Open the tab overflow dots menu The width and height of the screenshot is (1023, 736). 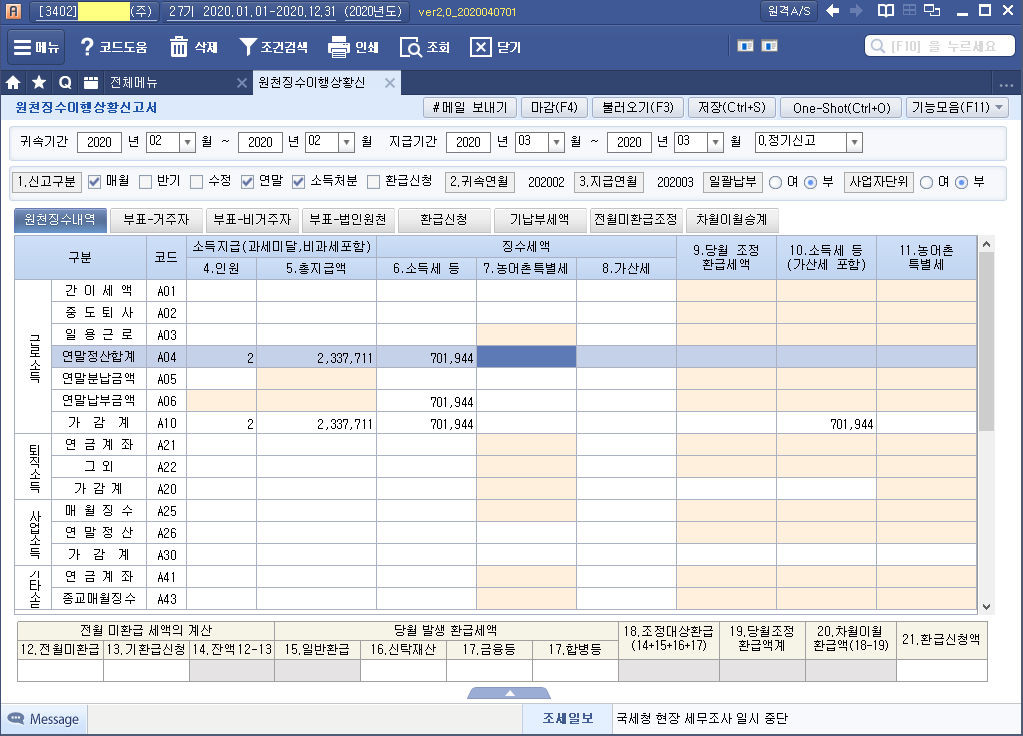tap(1006, 85)
